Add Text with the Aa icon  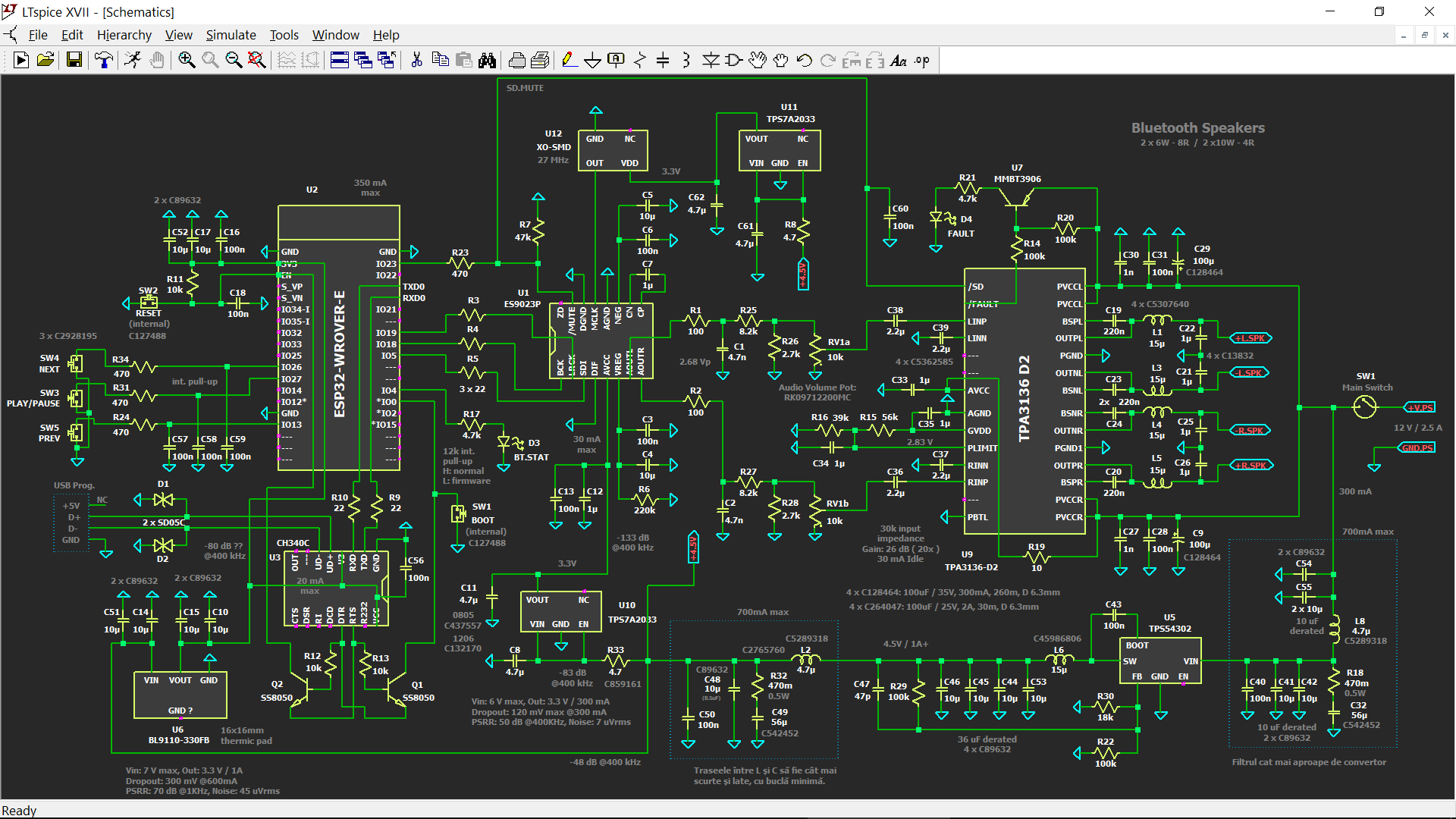pos(899,60)
